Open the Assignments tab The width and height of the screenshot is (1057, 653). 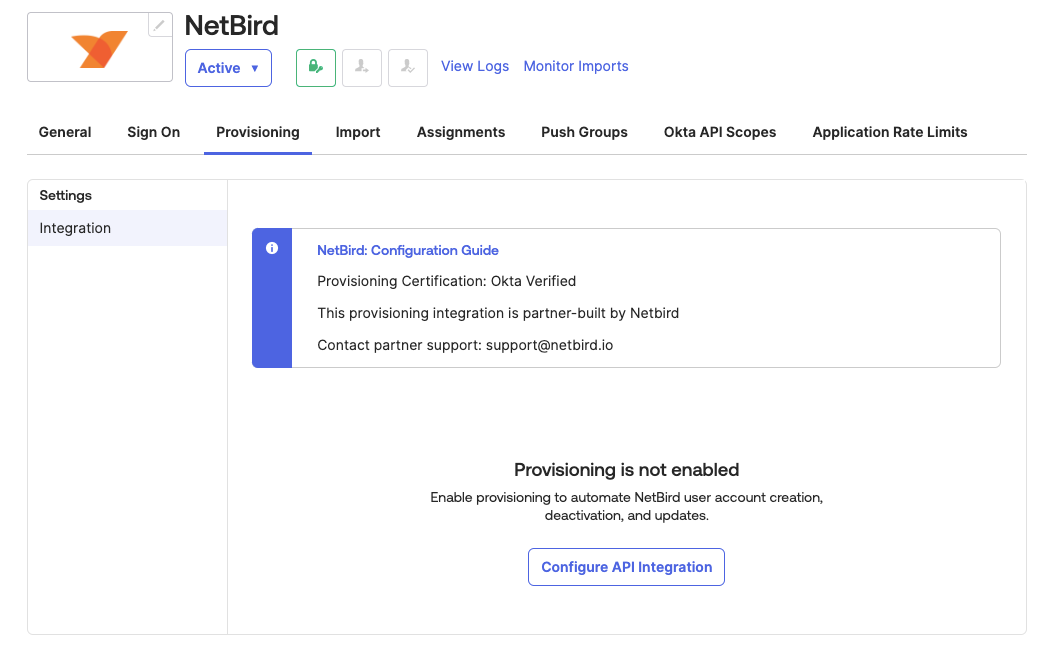pos(461,132)
